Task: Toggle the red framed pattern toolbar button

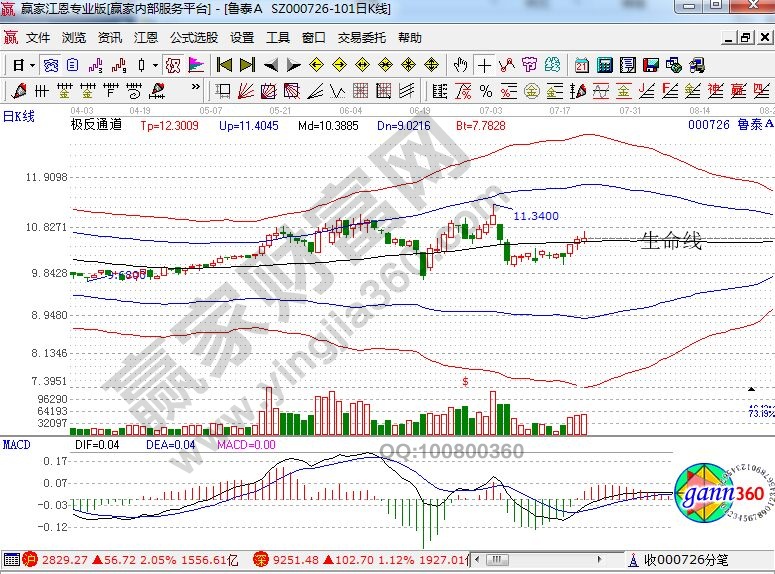Action: point(172,65)
